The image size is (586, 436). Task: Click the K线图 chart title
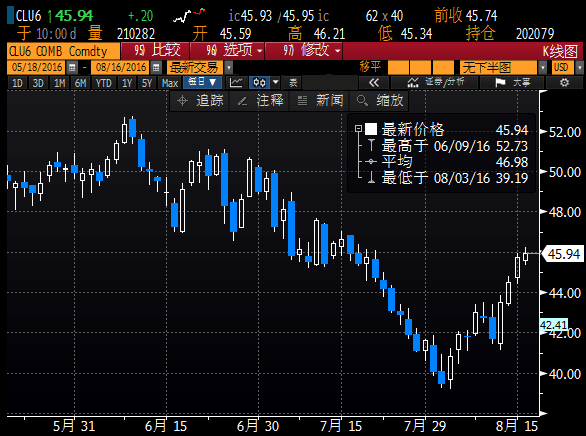(x=560, y=51)
